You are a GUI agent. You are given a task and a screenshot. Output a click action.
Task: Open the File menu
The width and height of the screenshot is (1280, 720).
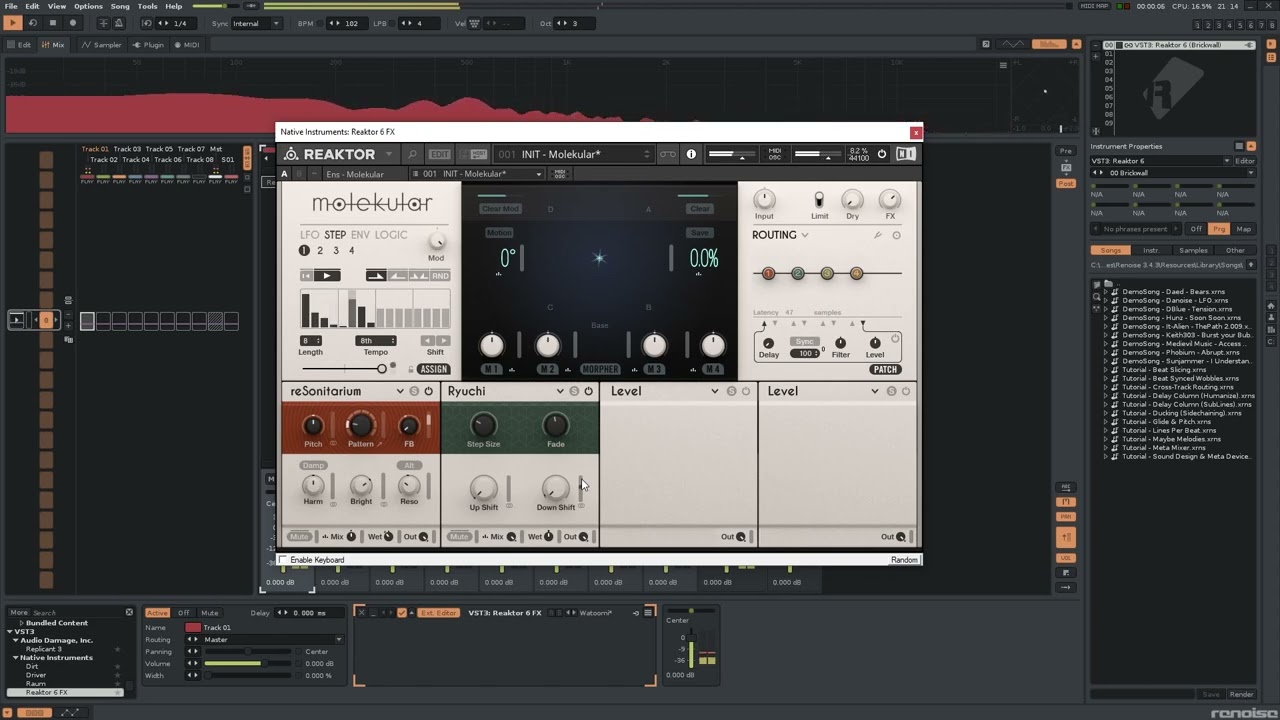(x=10, y=6)
